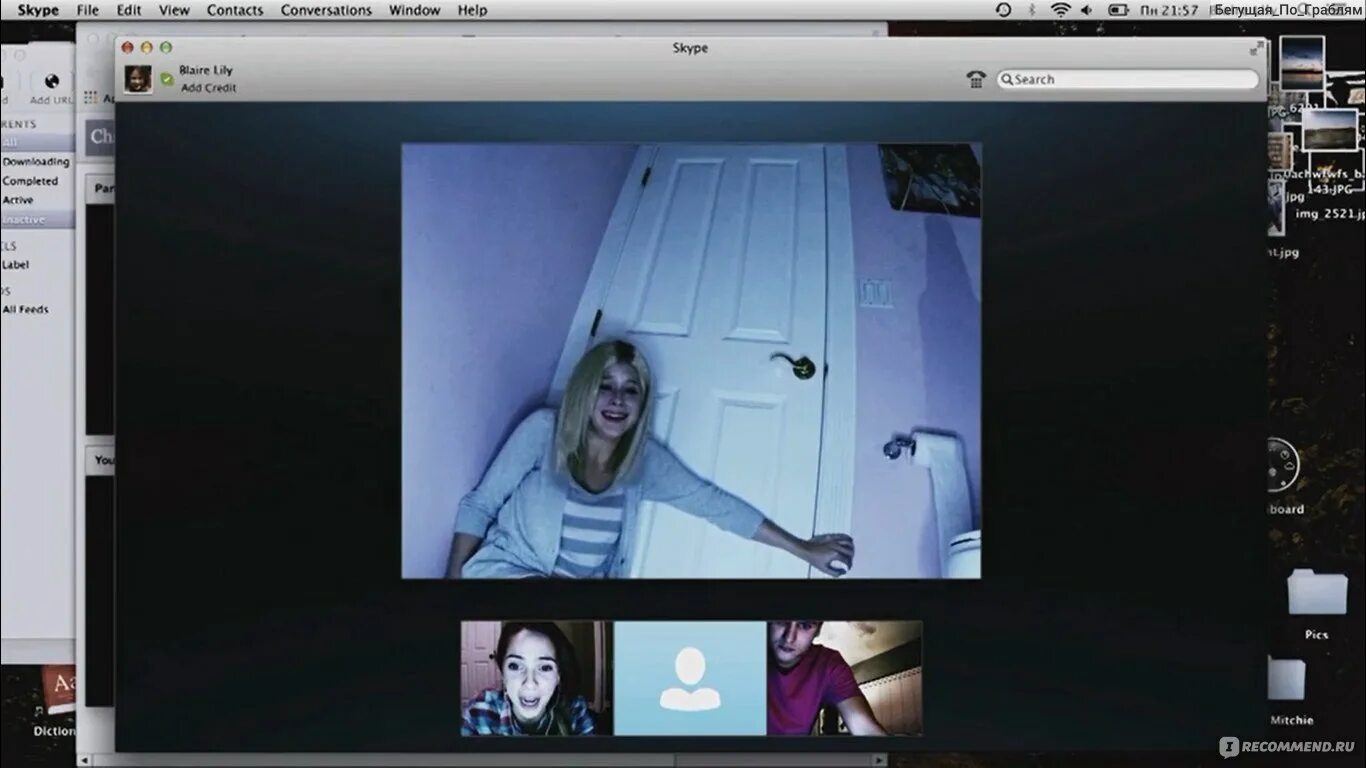The image size is (1366, 768).
Task: Click the Add Credit link
Action: pos(209,88)
